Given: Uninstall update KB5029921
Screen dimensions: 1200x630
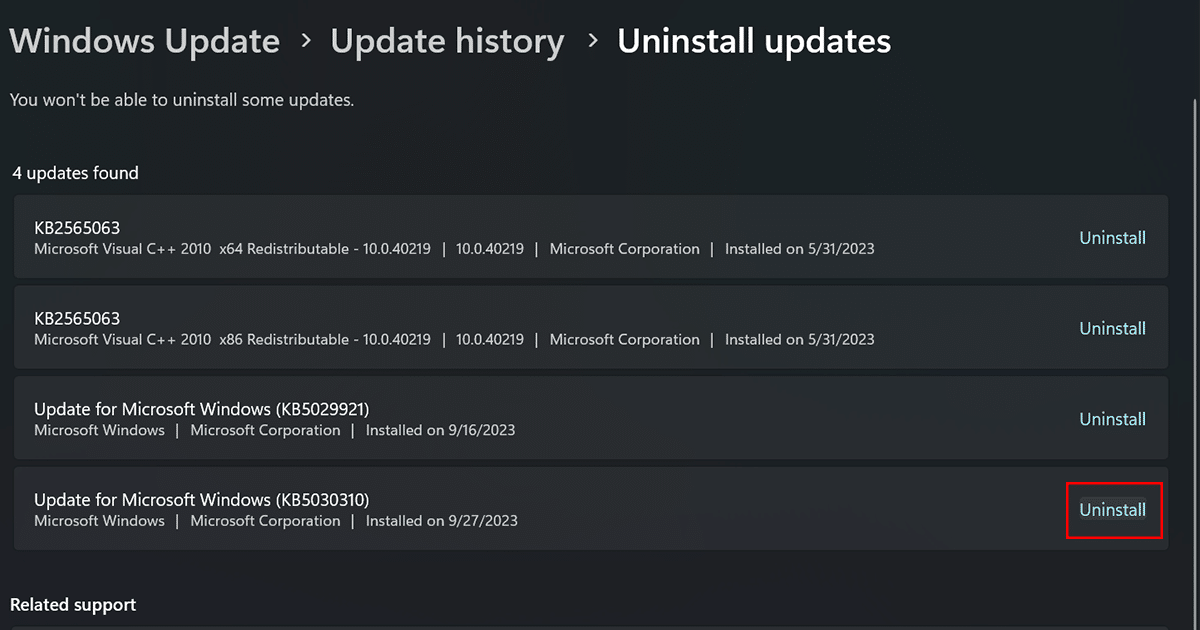Looking at the screenshot, I should (1112, 419).
